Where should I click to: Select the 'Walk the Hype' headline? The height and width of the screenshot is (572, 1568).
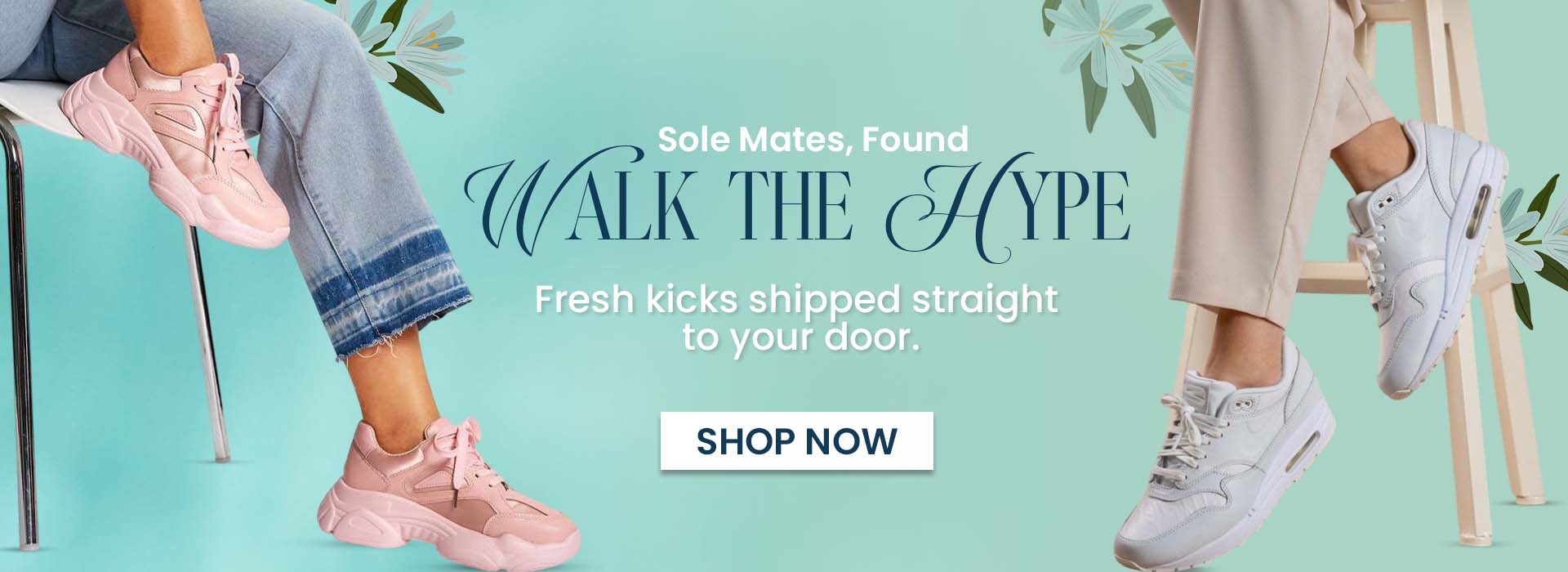(x=797, y=204)
